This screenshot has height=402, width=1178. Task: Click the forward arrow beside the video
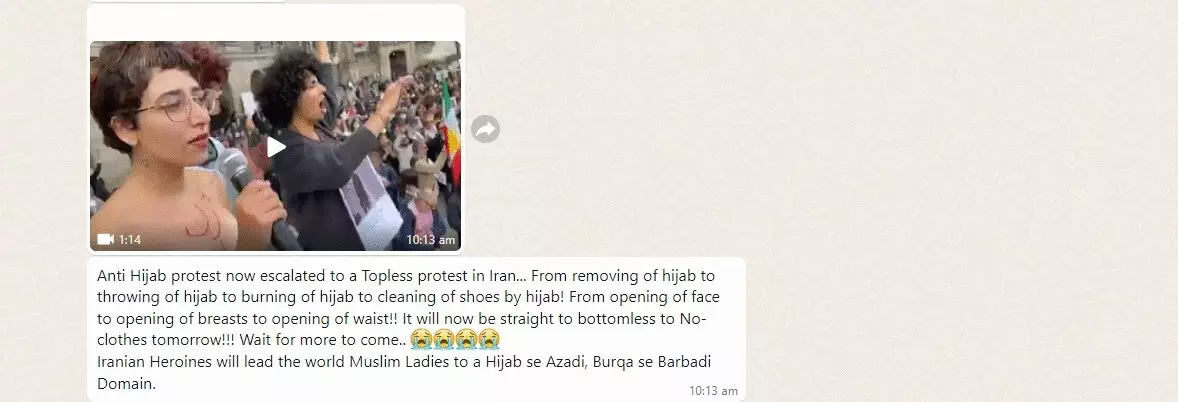(485, 129)
